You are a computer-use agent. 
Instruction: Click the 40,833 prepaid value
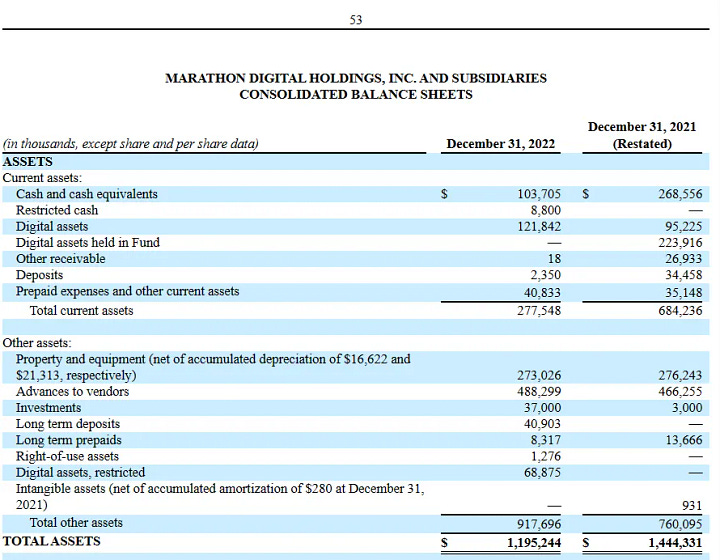(x=542, y=292)
